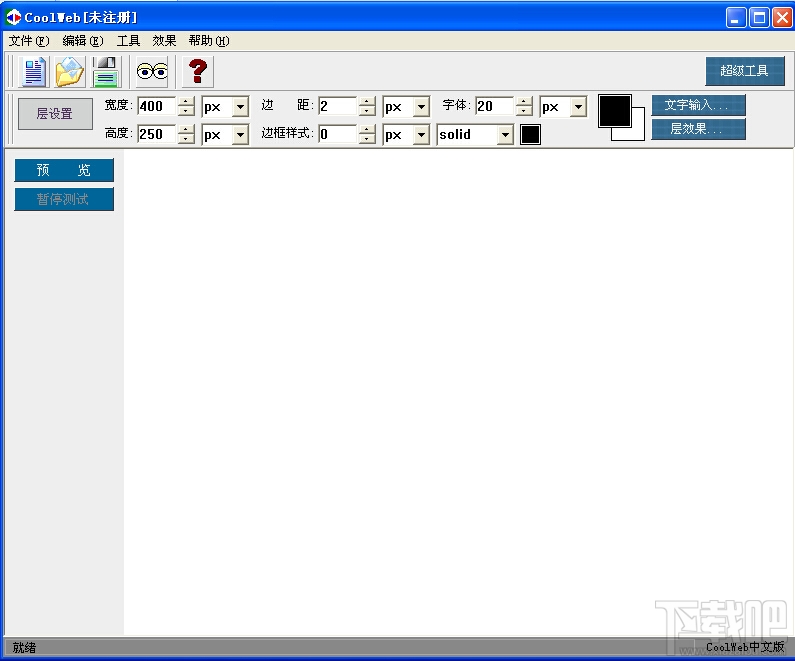Open the 工具 menu
Screen dimensions: 795x661
[128, 41]
